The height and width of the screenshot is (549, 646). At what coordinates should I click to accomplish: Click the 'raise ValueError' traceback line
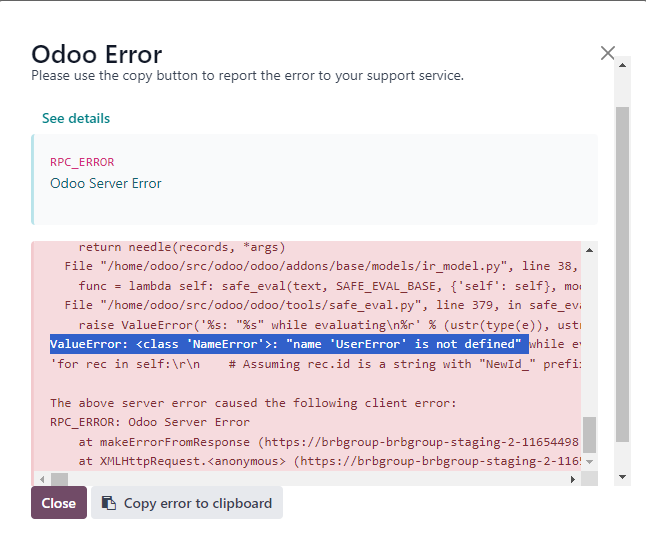(330, 325)
